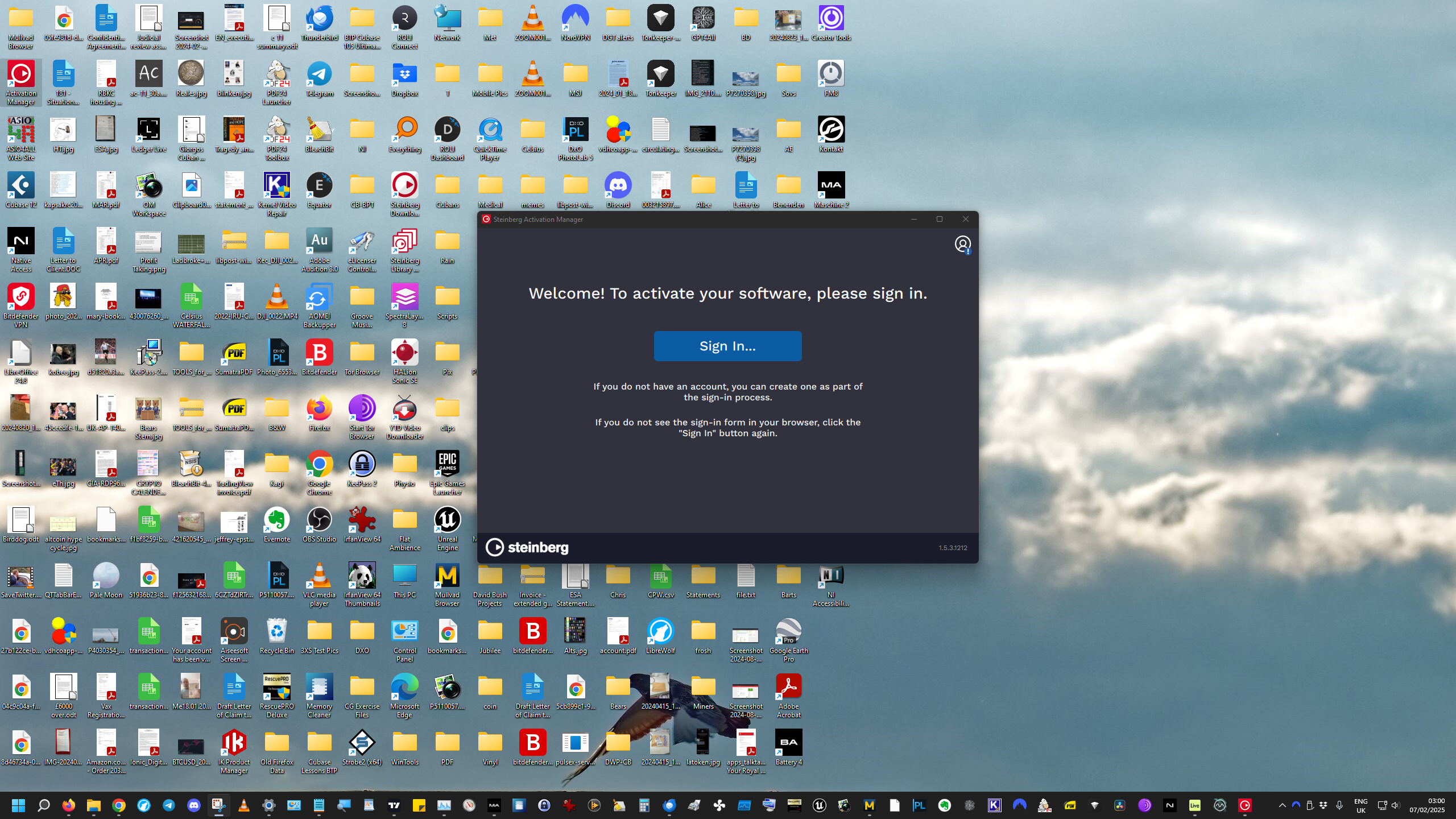Select the Everything search desktop icon
The image size is (1456, 819).
(x=405, y=135)
